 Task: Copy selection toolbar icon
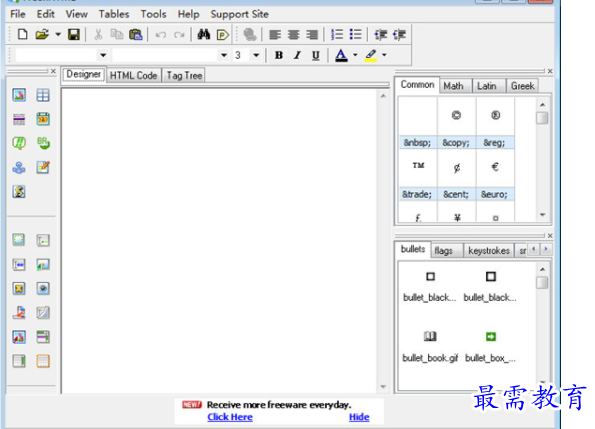click(116, 35)
